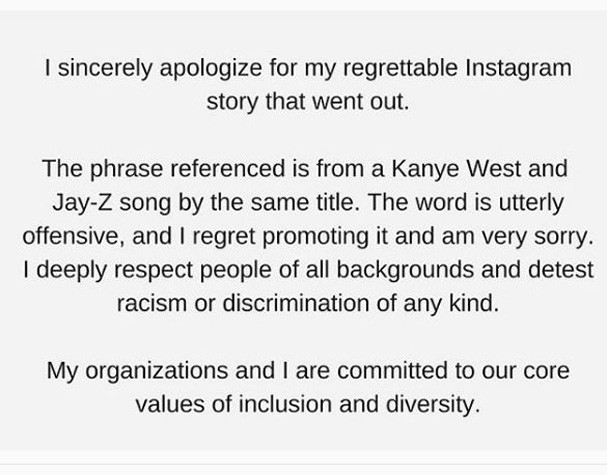Viewport: 607px width, 475px height.
Task: Click the word "committed" in last paragraph
Action: click(x=392, y=370)
